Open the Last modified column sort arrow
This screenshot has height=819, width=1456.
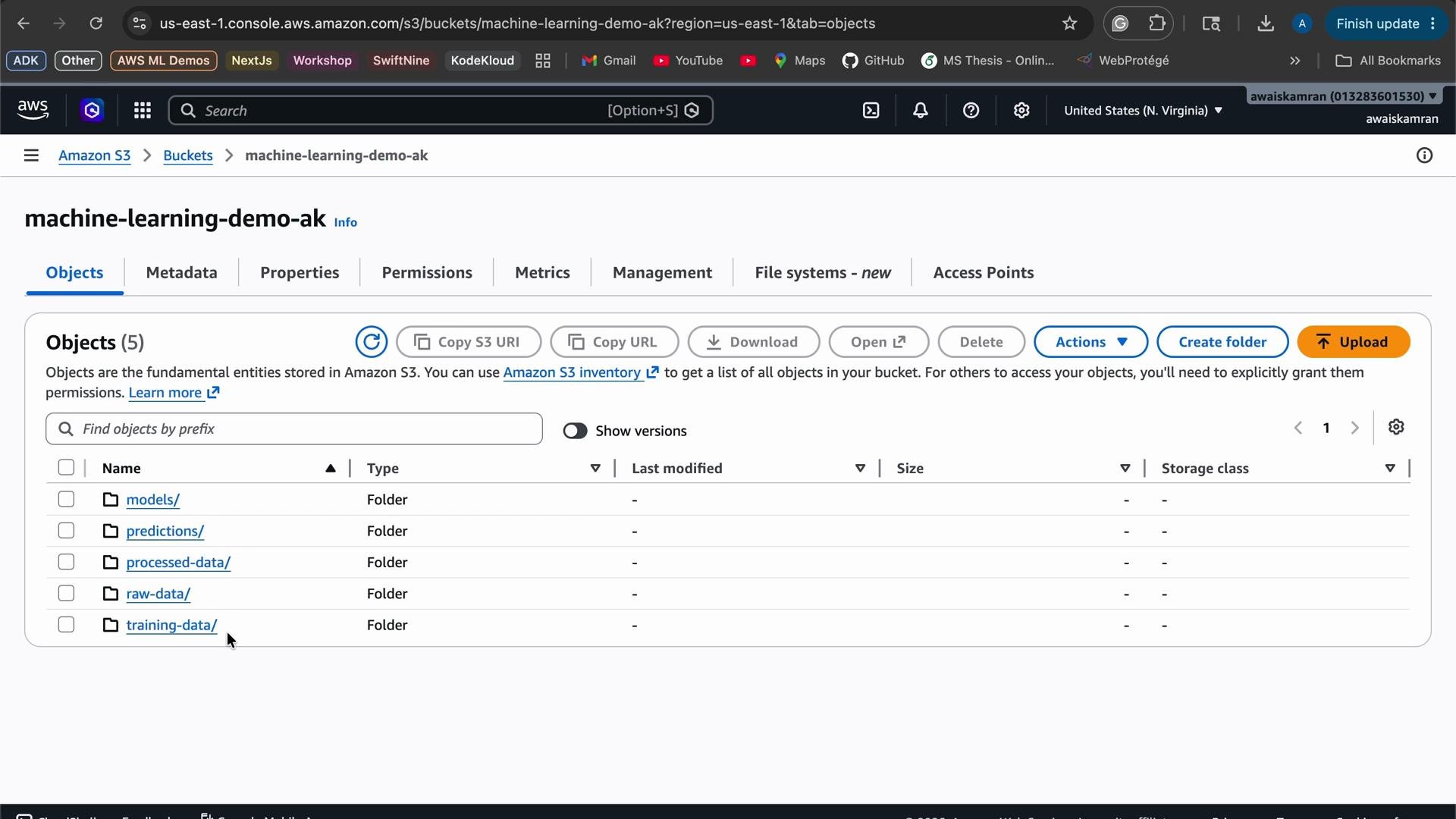pyautogui.click(x=860, y=468)
